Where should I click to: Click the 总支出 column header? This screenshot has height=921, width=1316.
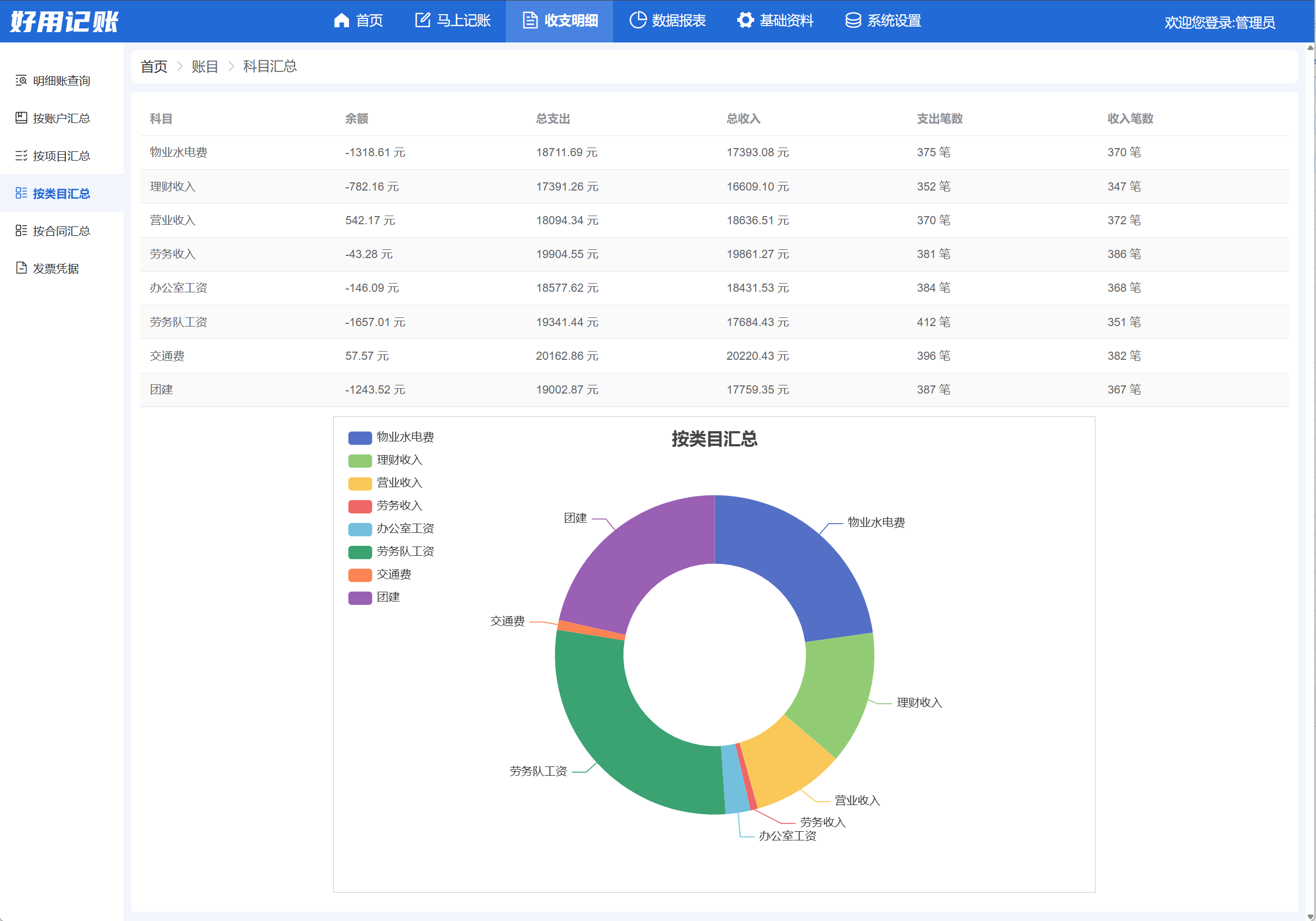coord(553,119)
